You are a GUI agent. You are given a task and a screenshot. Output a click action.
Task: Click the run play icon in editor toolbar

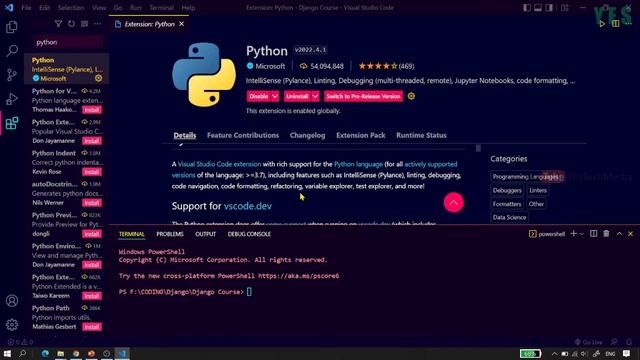coord(602,24)
